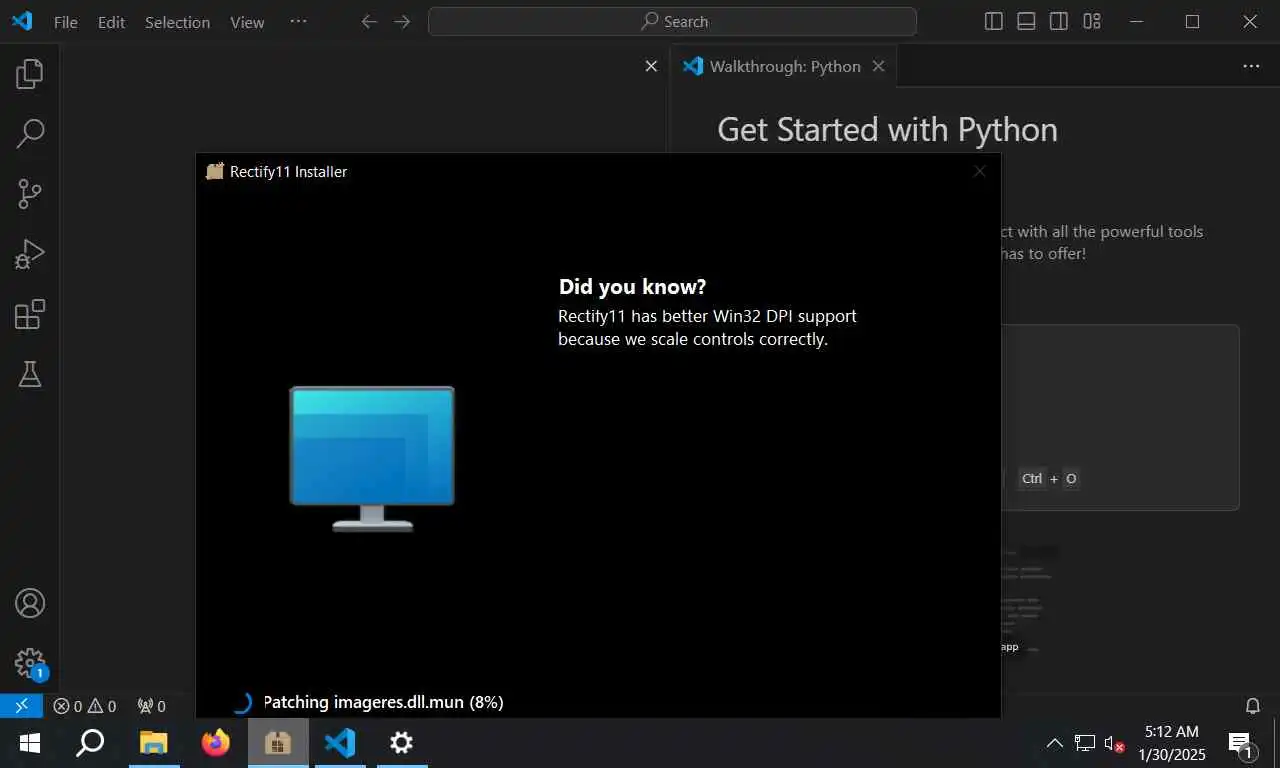Toggle the bottom panel layout icon
The height and width of the screenshot is (768, 1280).
pos(1026,21)
